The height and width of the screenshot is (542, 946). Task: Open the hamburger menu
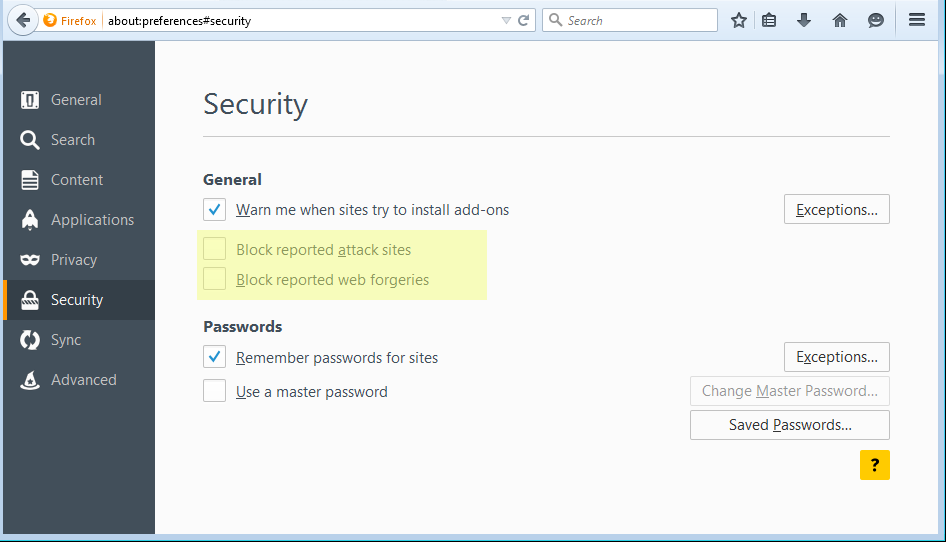[917, 20]
